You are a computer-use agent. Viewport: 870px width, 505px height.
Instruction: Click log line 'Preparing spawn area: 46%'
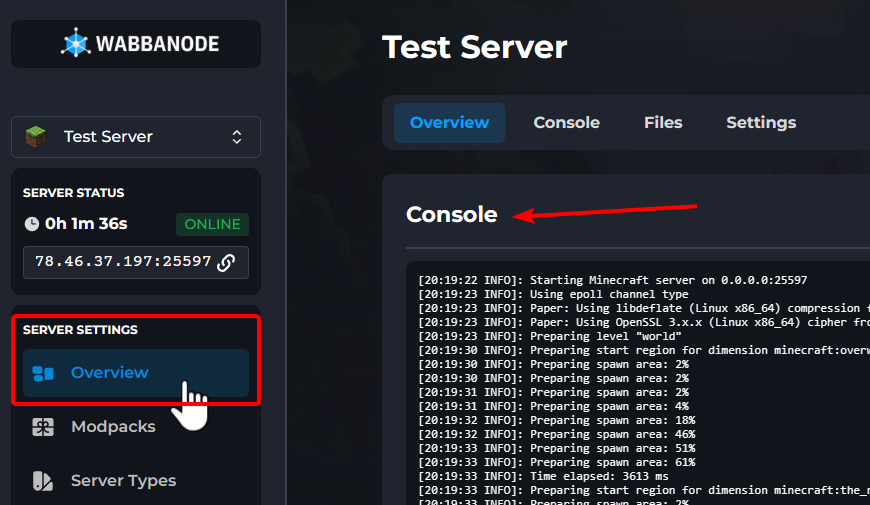[557, 434]
